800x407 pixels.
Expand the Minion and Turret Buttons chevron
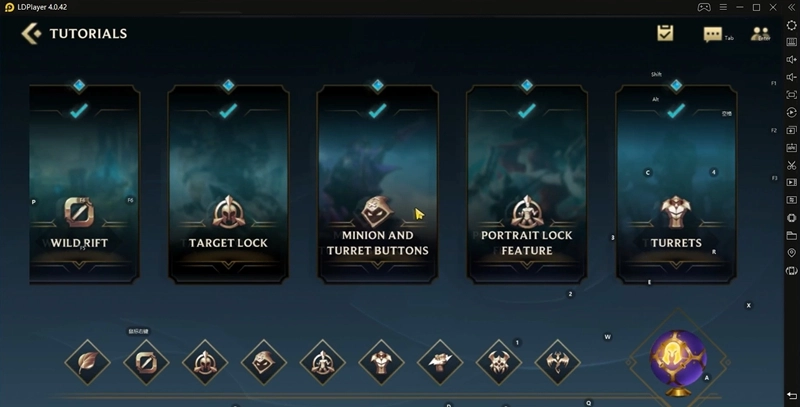point(378,265)
